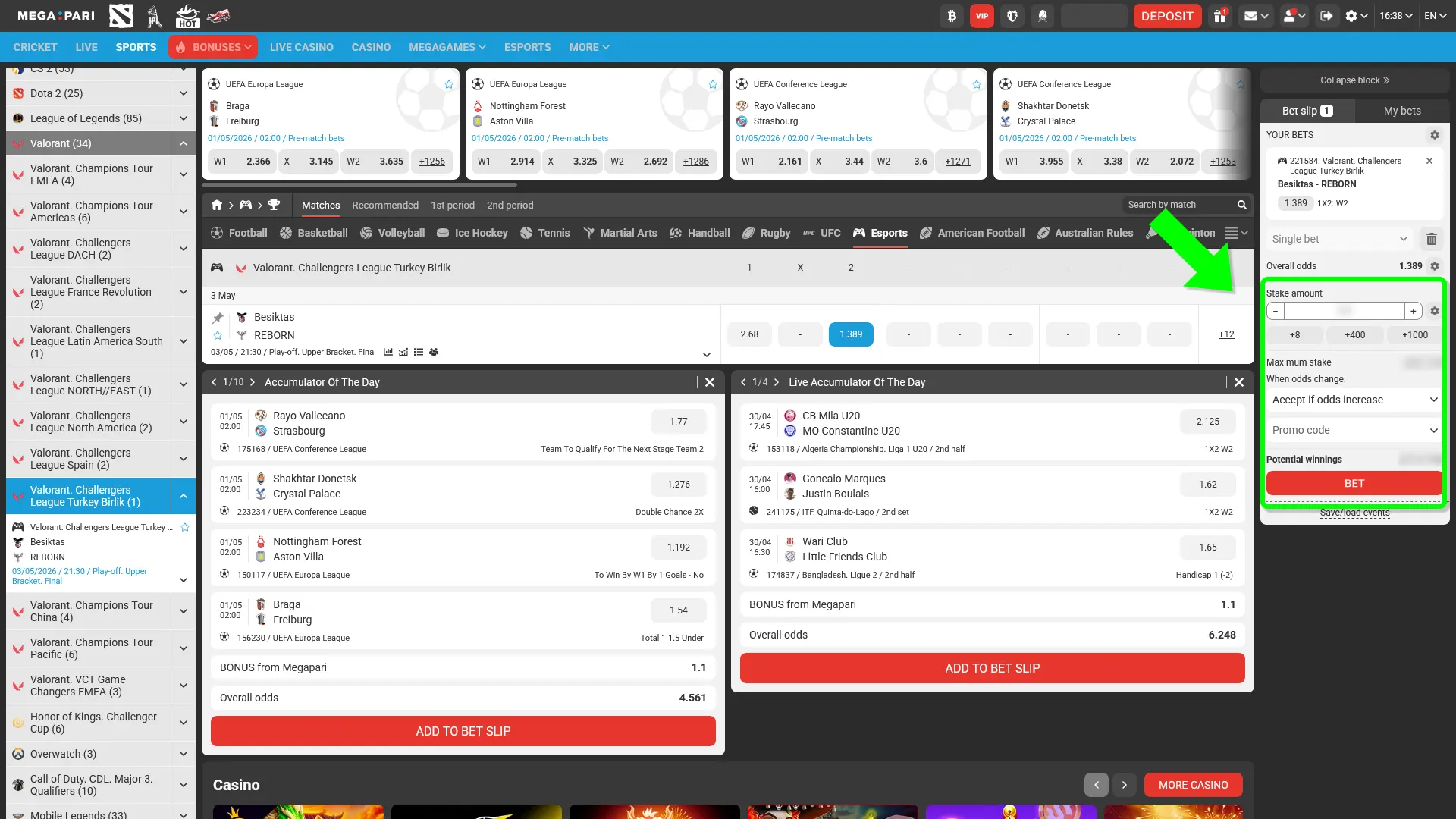Click the Save/load events link
The height and width of the screenshot is (819, 1456).
pos(1354,513)
